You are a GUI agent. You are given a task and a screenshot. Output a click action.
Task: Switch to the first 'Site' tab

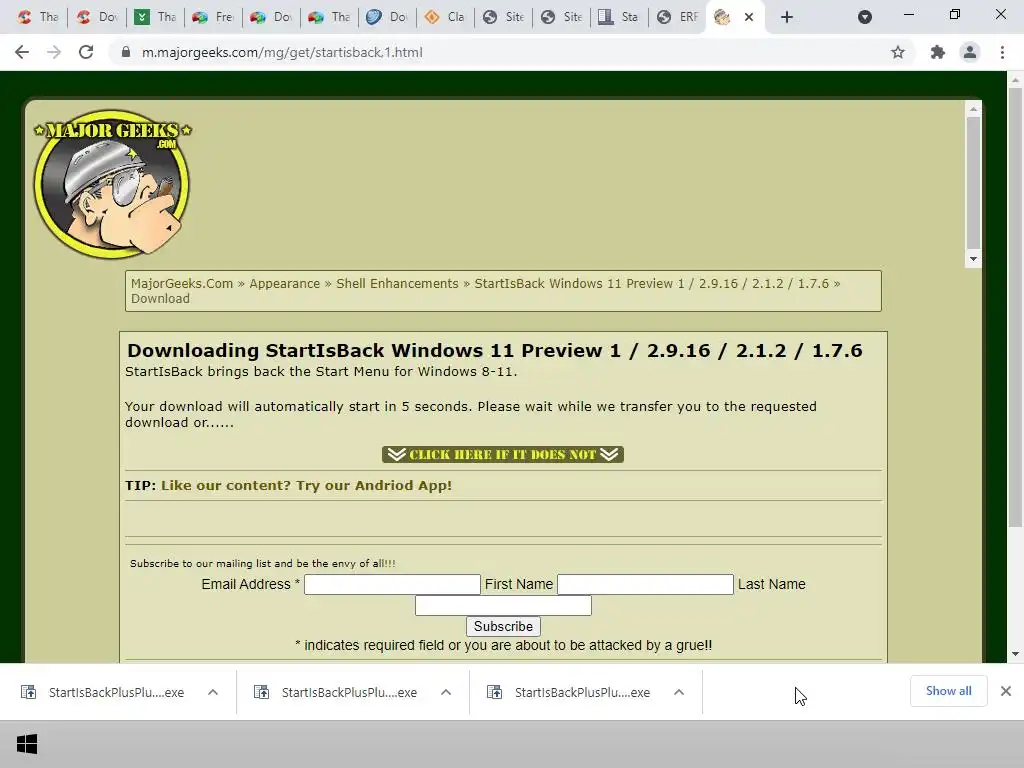pos(503,17)
